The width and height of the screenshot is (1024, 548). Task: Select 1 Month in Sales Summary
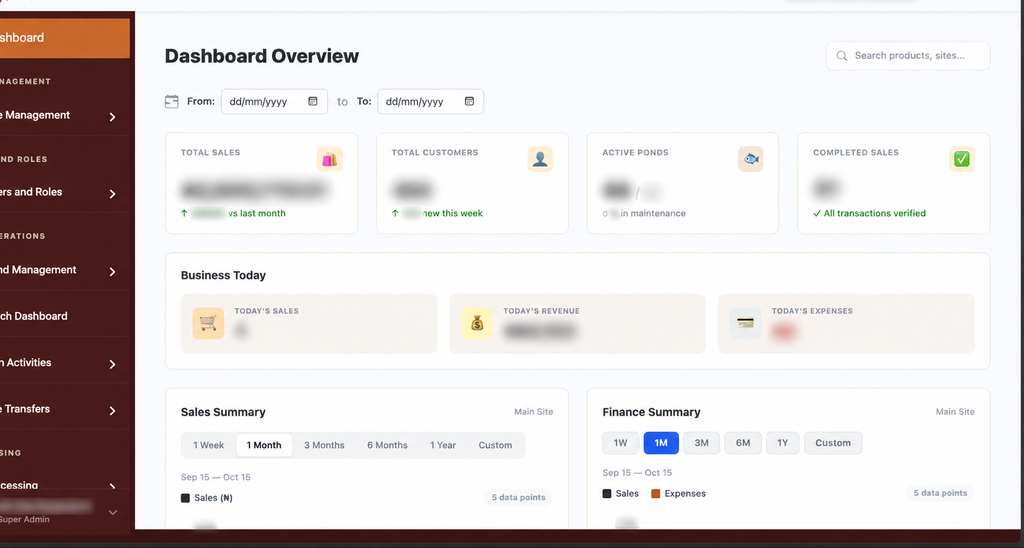[x=264, y=445]
